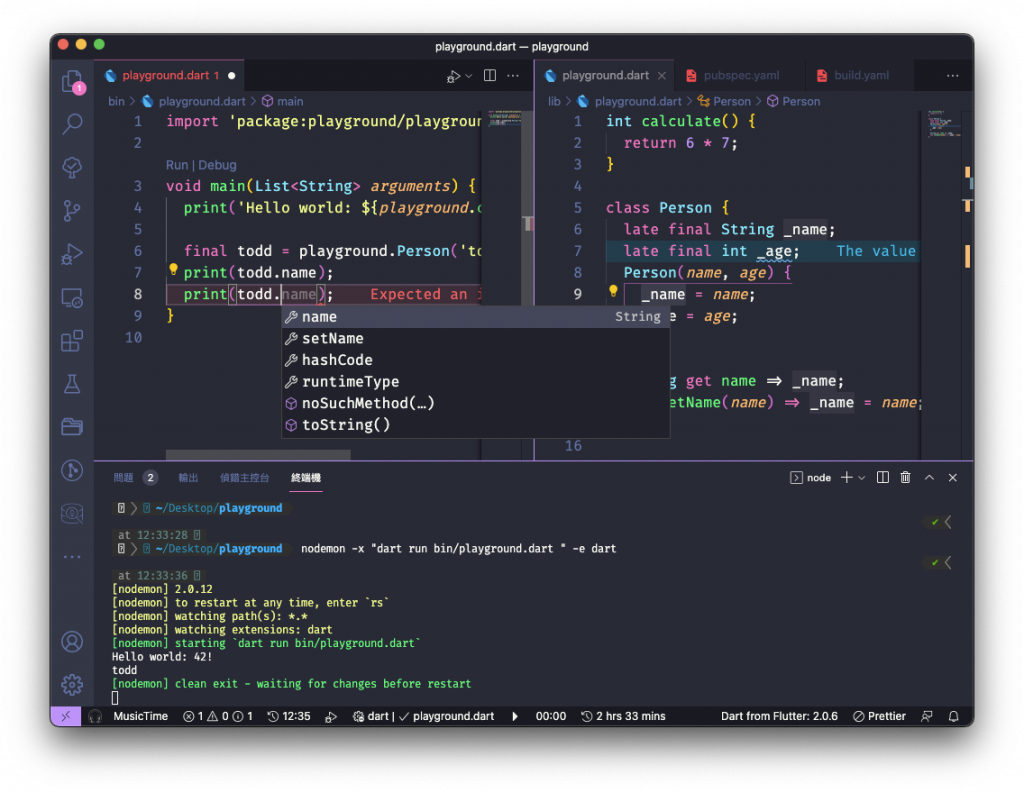This screenshot has width=1024, height=793.
Task: Click the first 'Person' class breadcrumb
Action: coord(724,101)
